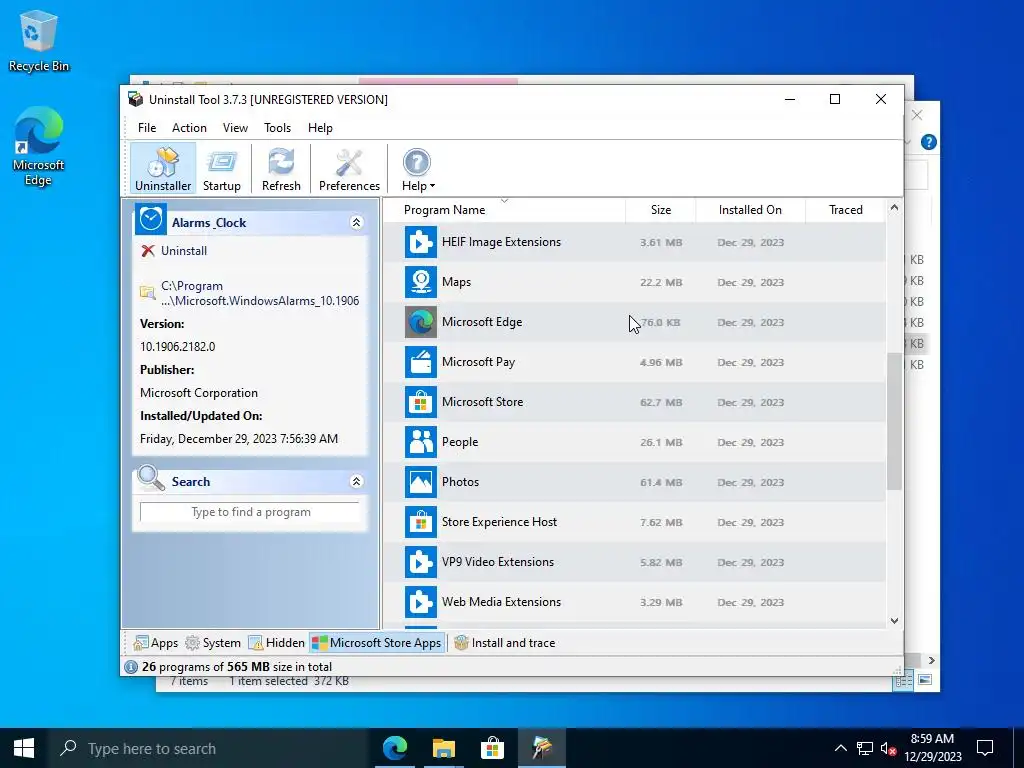Open the Tools menu

[278, 128]
